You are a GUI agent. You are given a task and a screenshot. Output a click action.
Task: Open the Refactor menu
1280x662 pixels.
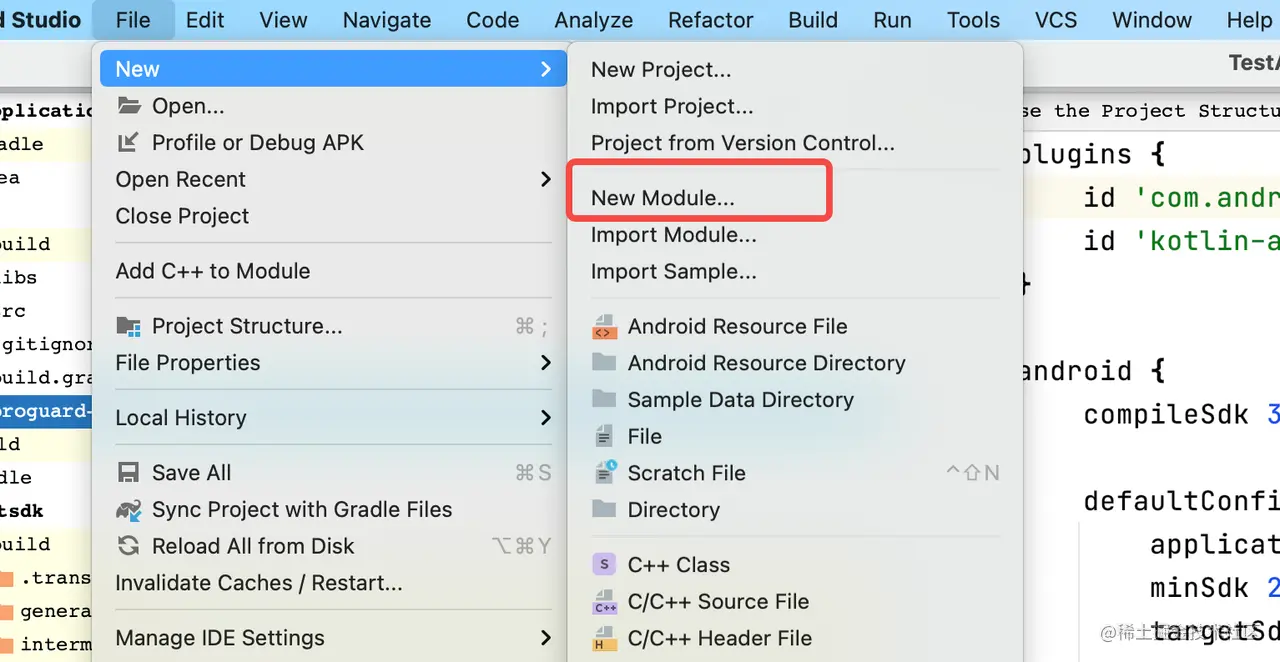coord(710,20)
